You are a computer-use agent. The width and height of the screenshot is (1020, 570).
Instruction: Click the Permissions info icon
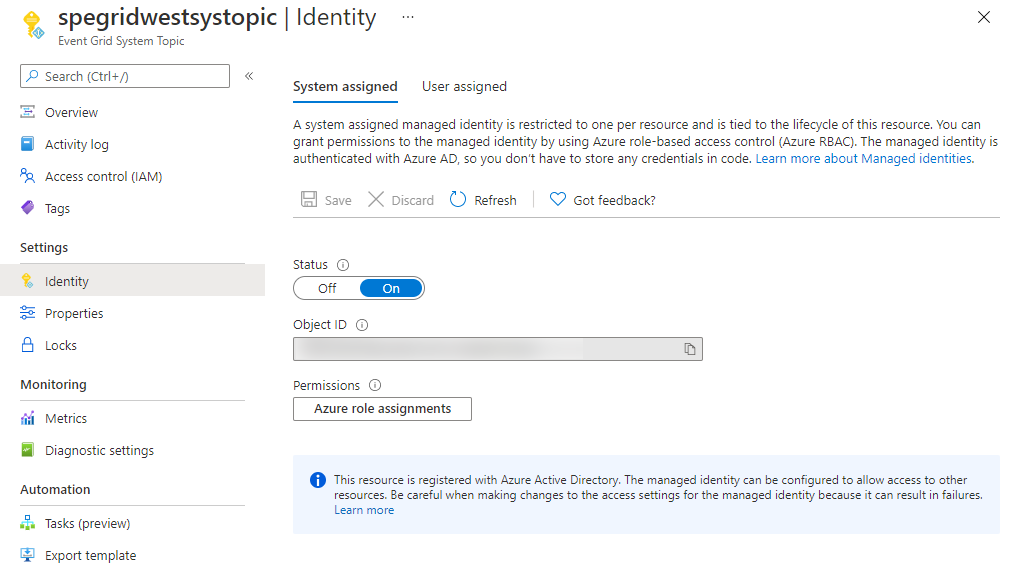click(375, 385)
